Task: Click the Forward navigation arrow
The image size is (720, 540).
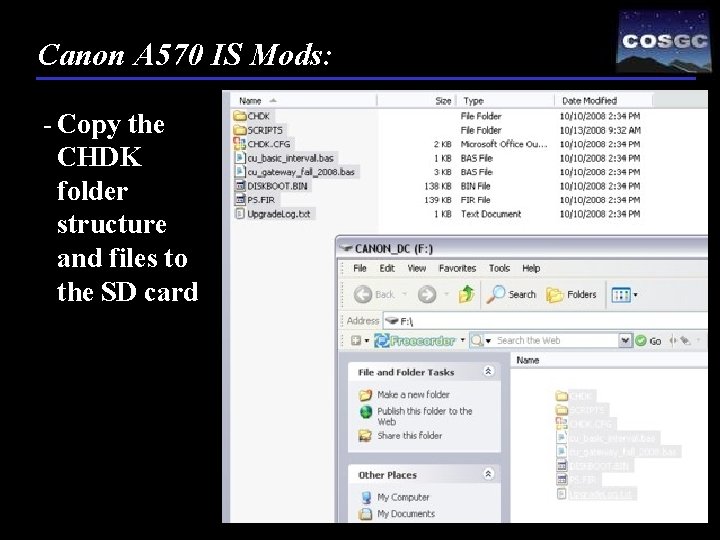Action: (427, 294)
